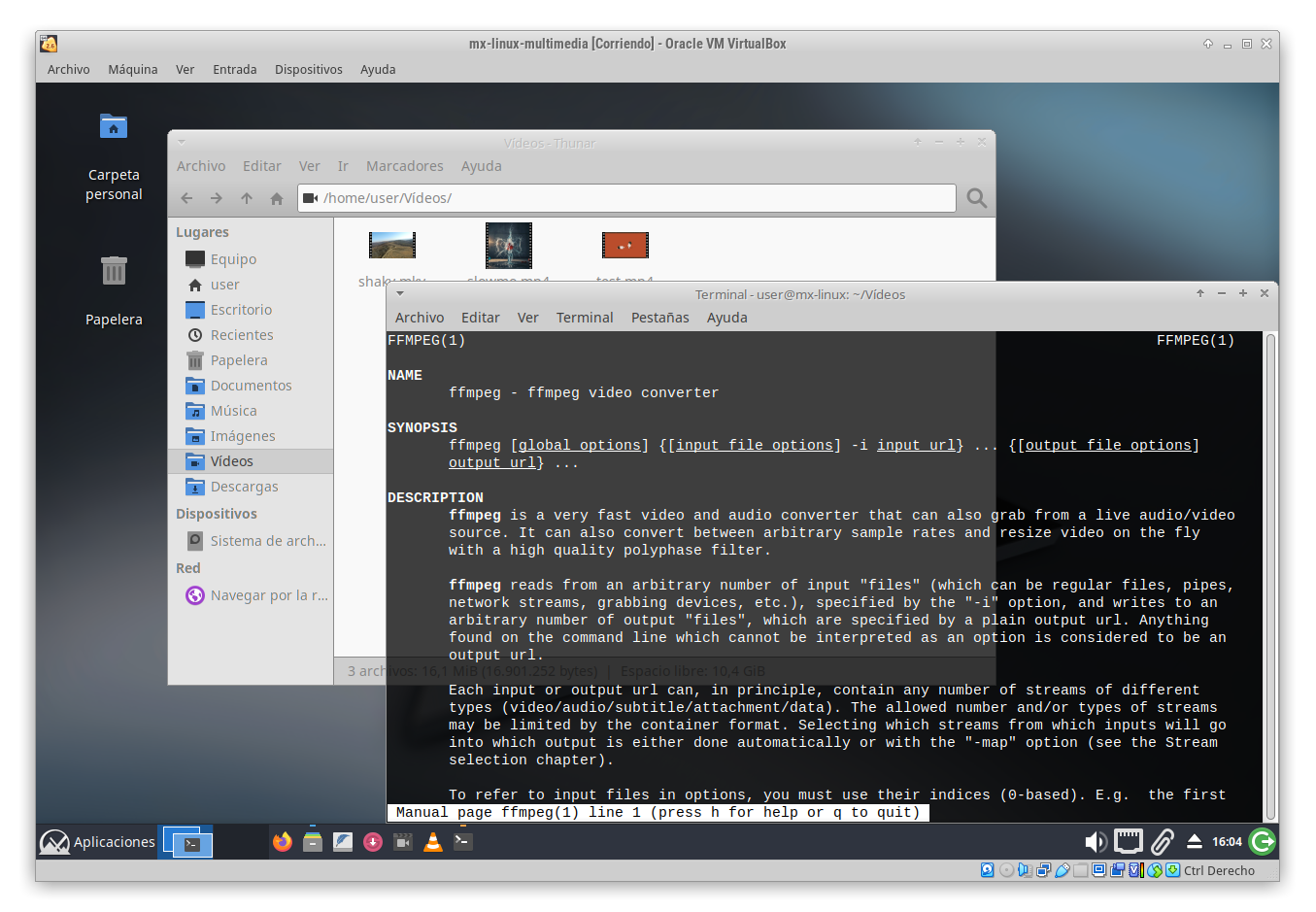Viewport: 1316px width, 912px height.
Task: Open the terminal emulator from the taskbar
Action: 462,841
